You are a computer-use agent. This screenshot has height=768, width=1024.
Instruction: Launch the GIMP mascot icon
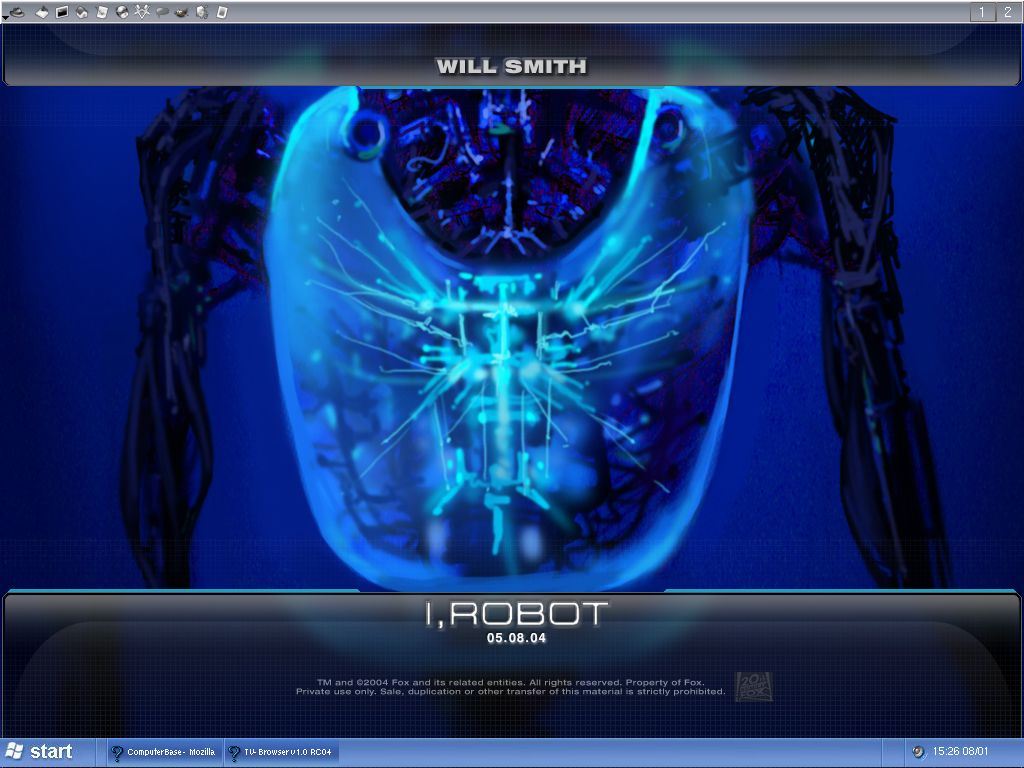point(182,12)
